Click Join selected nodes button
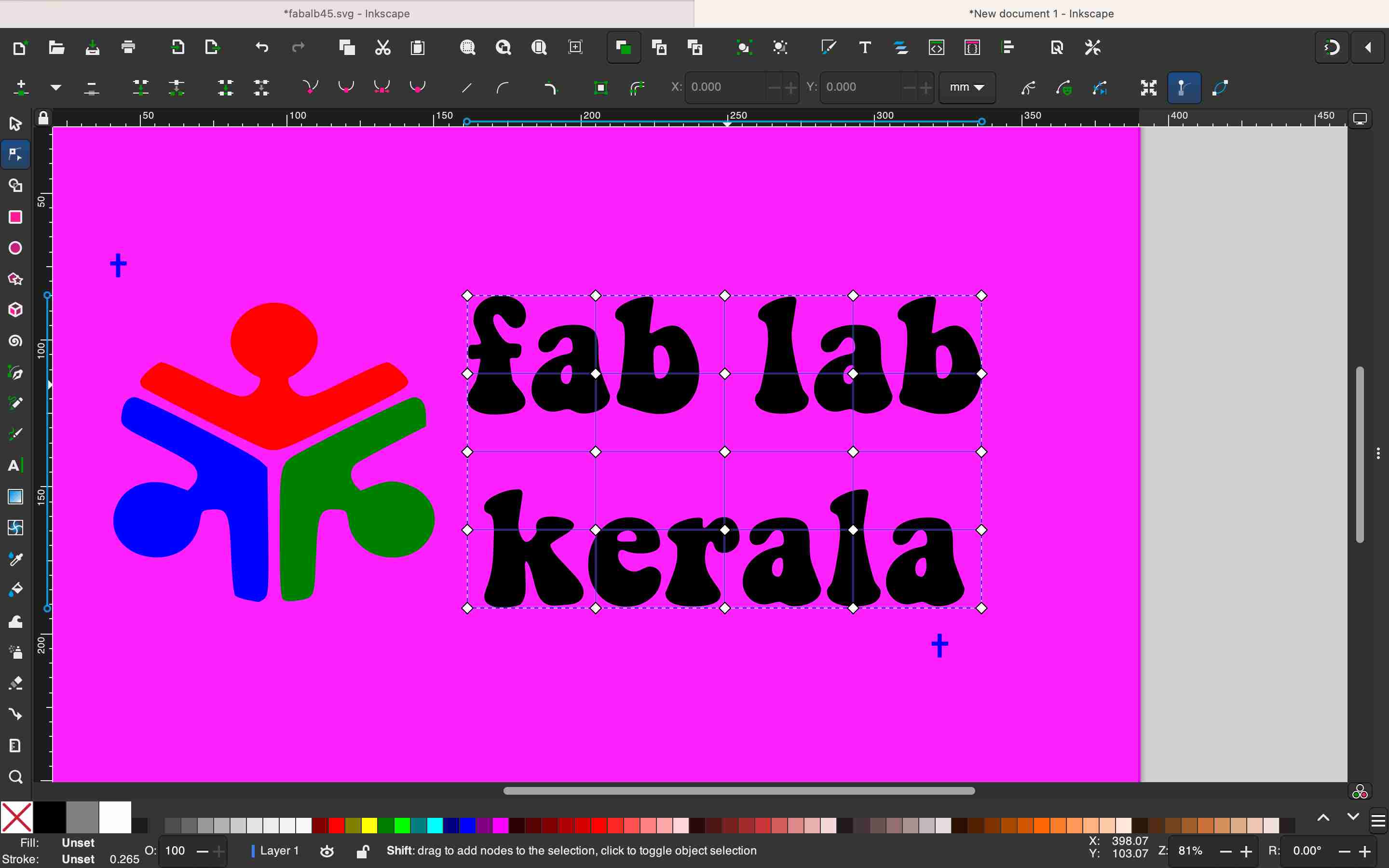Image resolution: width=1389 pixels, height=868 pixels. [x=141, y=87]
